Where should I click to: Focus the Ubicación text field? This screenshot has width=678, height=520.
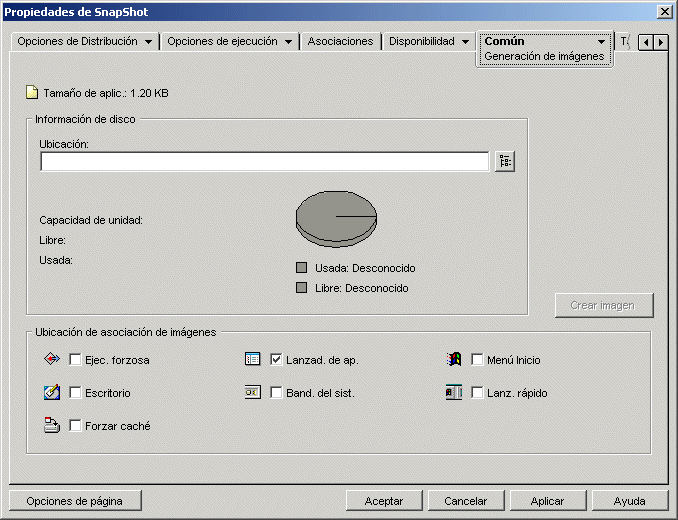(265, 162)
